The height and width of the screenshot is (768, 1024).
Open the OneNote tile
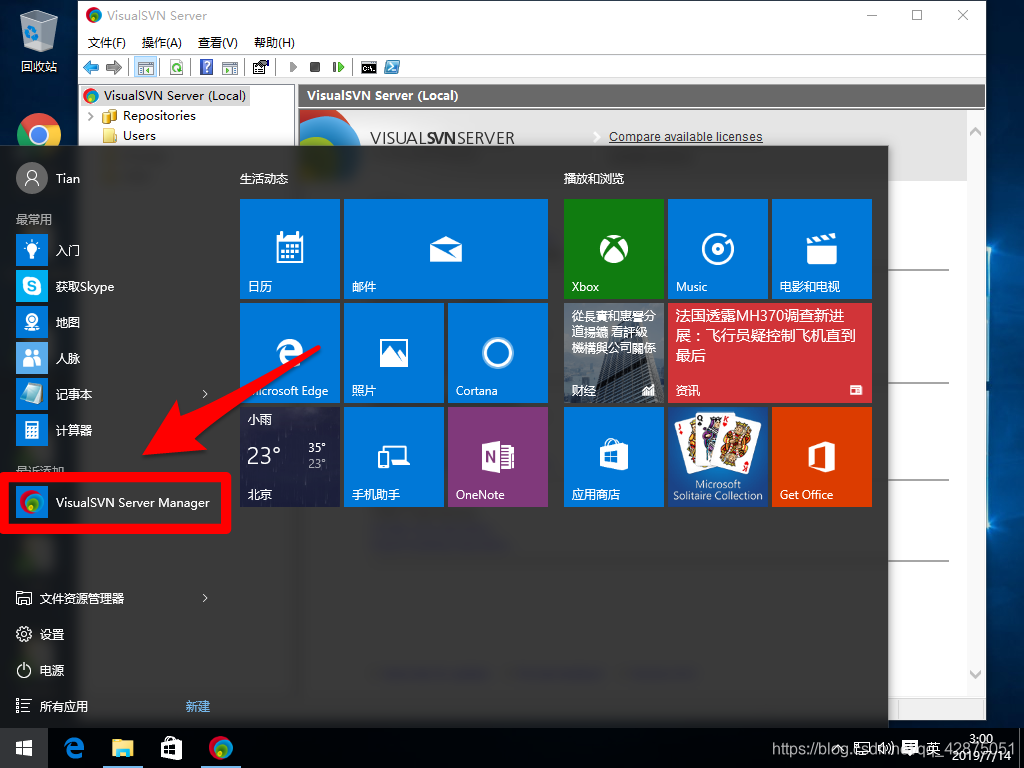click(x=498, y=456)
